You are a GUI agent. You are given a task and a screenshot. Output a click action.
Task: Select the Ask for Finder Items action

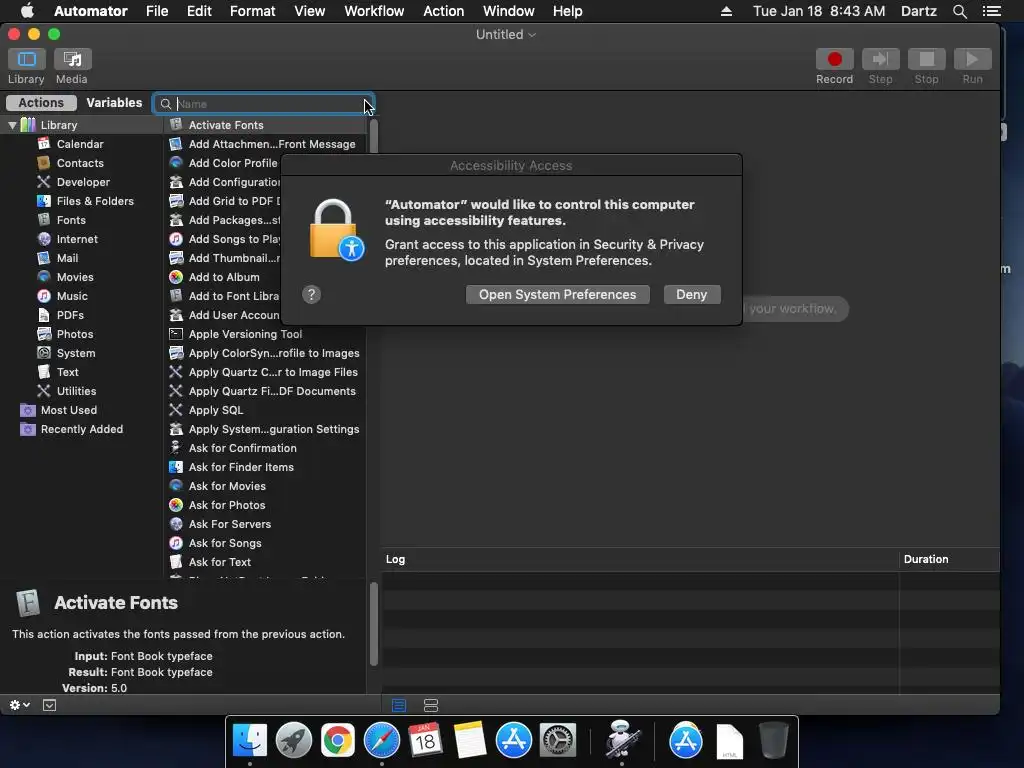(x=264, y=467)
